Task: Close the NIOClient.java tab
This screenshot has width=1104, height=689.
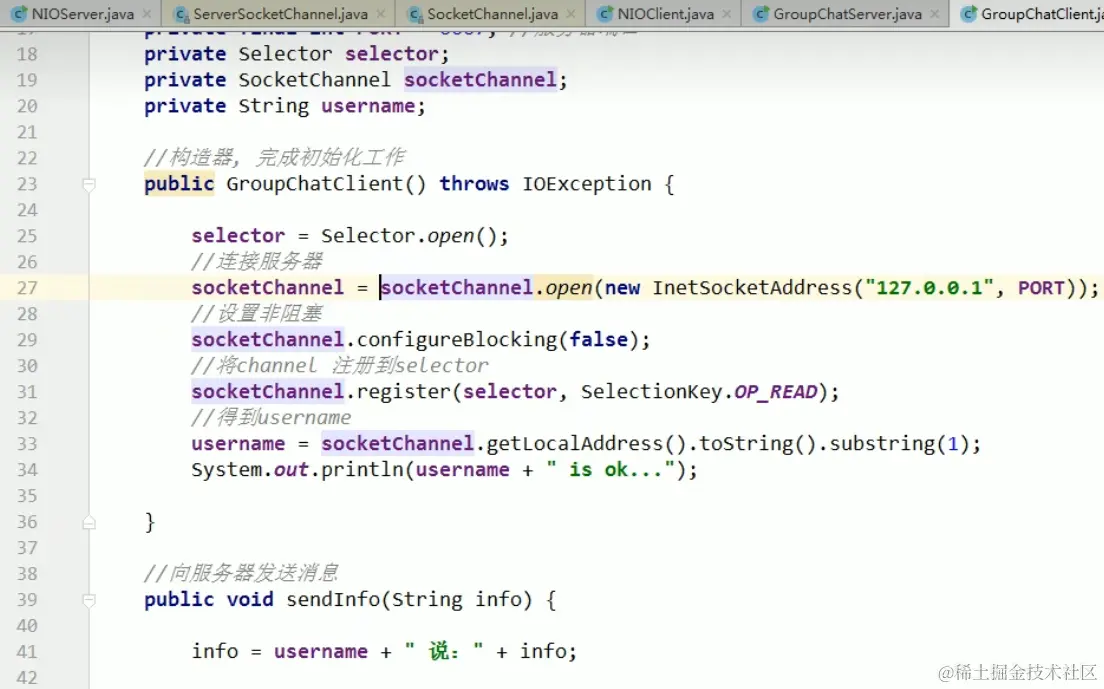Action: coord(727,14)
